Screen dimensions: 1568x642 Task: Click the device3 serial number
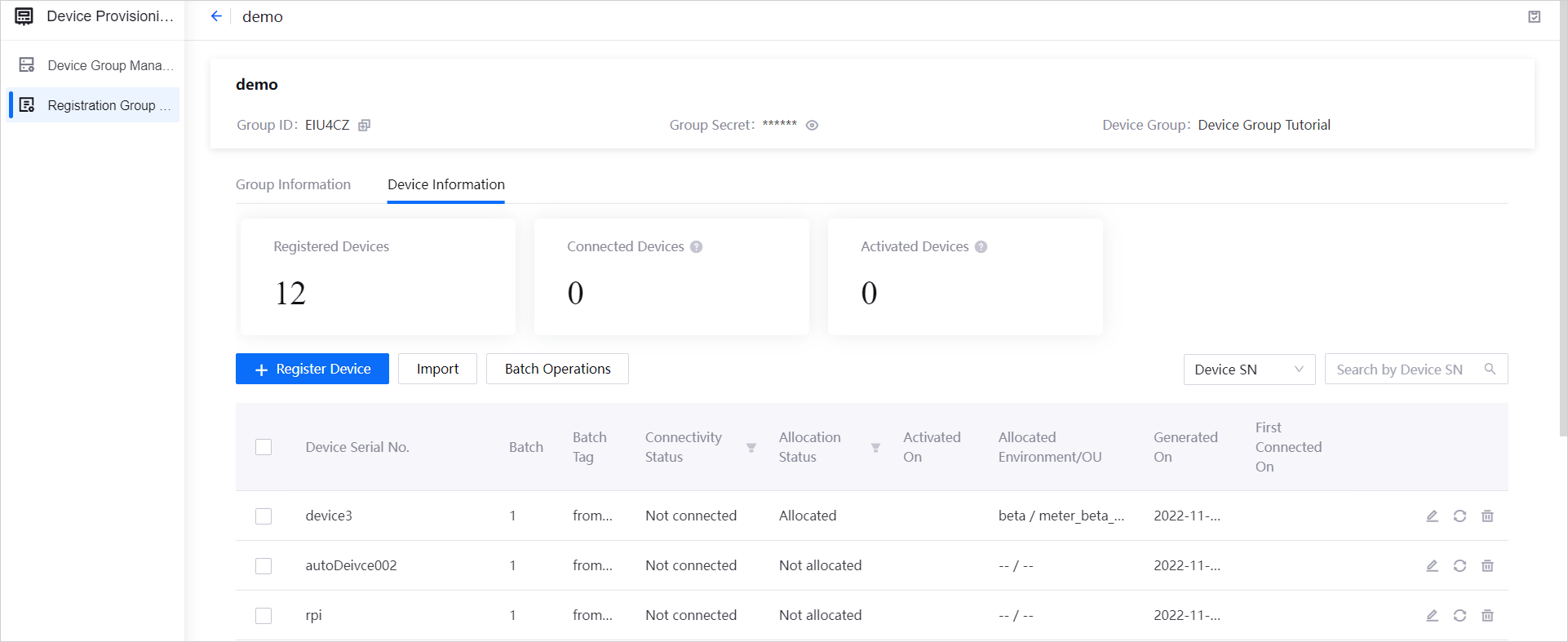tap(329, 516)
